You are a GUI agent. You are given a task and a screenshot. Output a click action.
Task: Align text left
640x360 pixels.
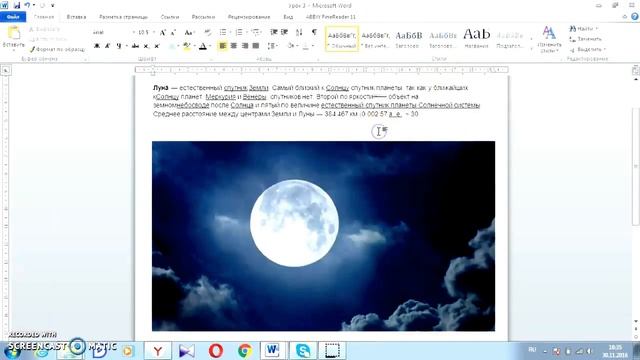click(x=222, y=46)
